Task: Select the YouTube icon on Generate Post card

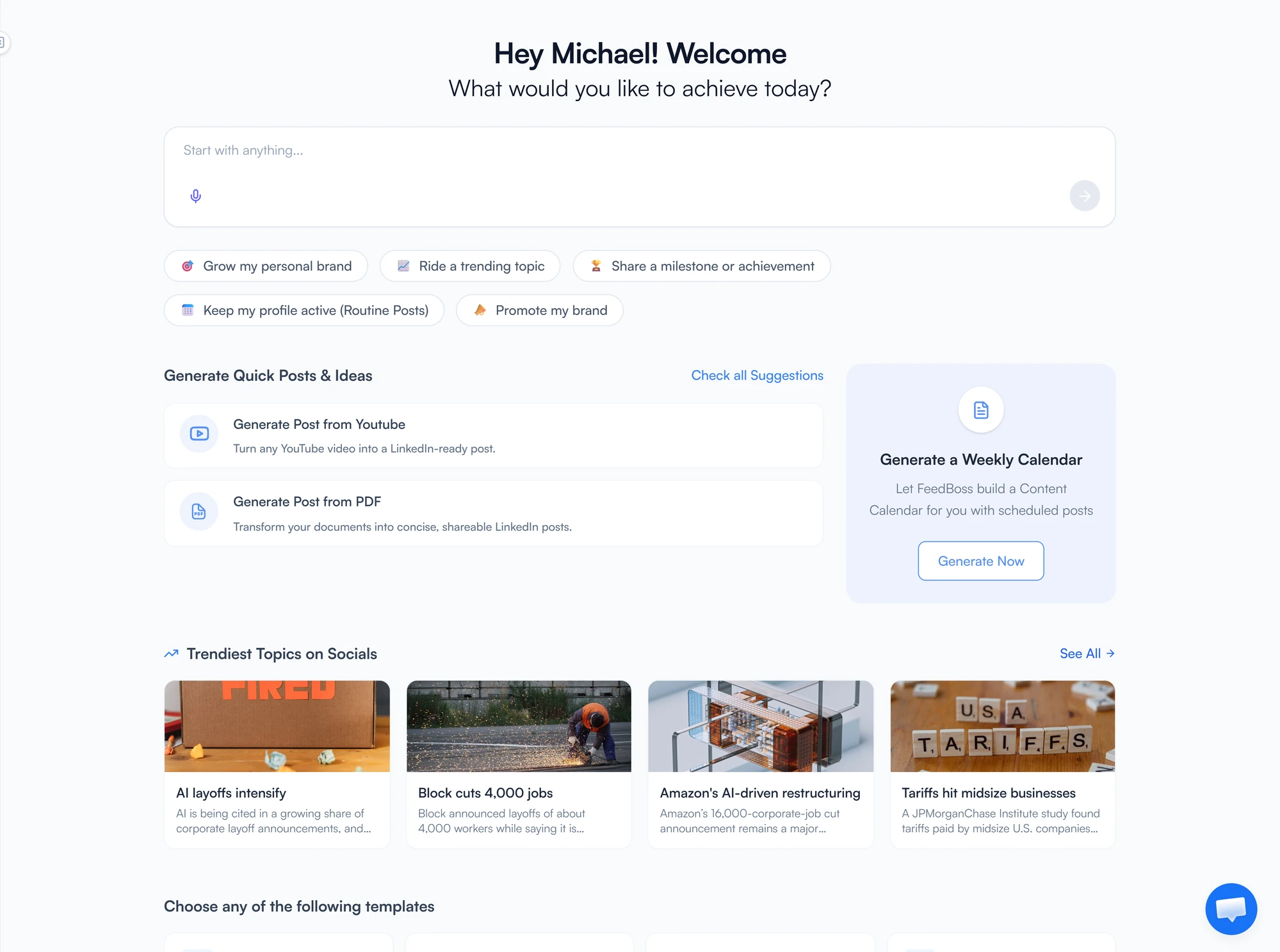Action: [x=198, y=433]
